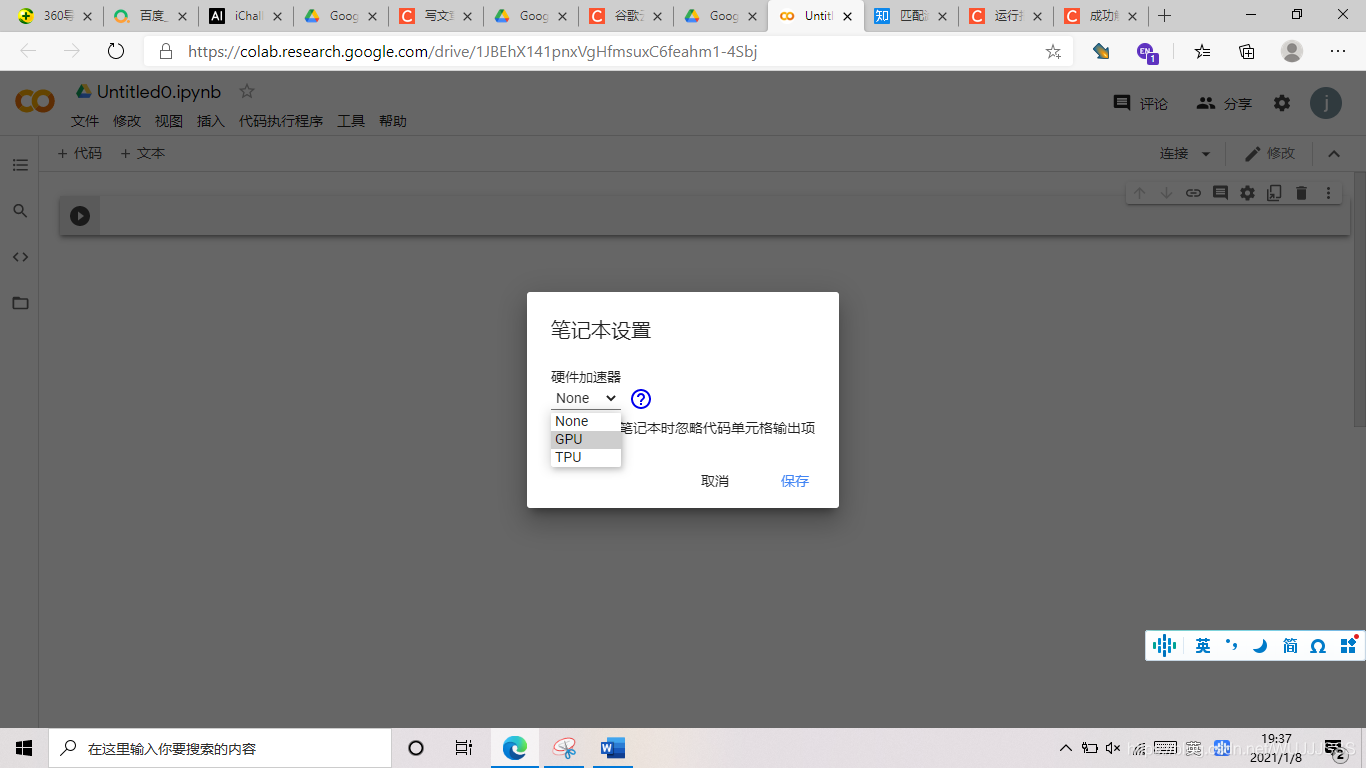The height and width of the screenshot is (768, 1366).
Task: Click the IME voice input icon
Action: coord(1164,645)
